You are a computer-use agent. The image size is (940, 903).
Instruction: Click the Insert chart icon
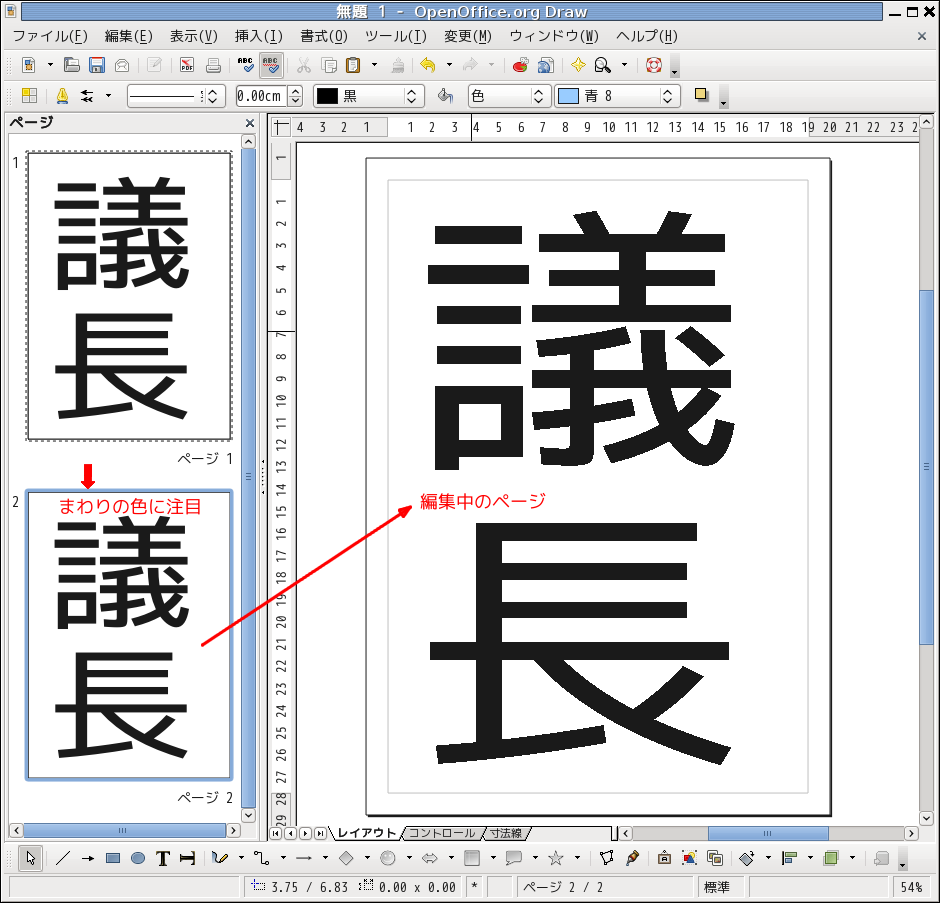coord(520,65)
